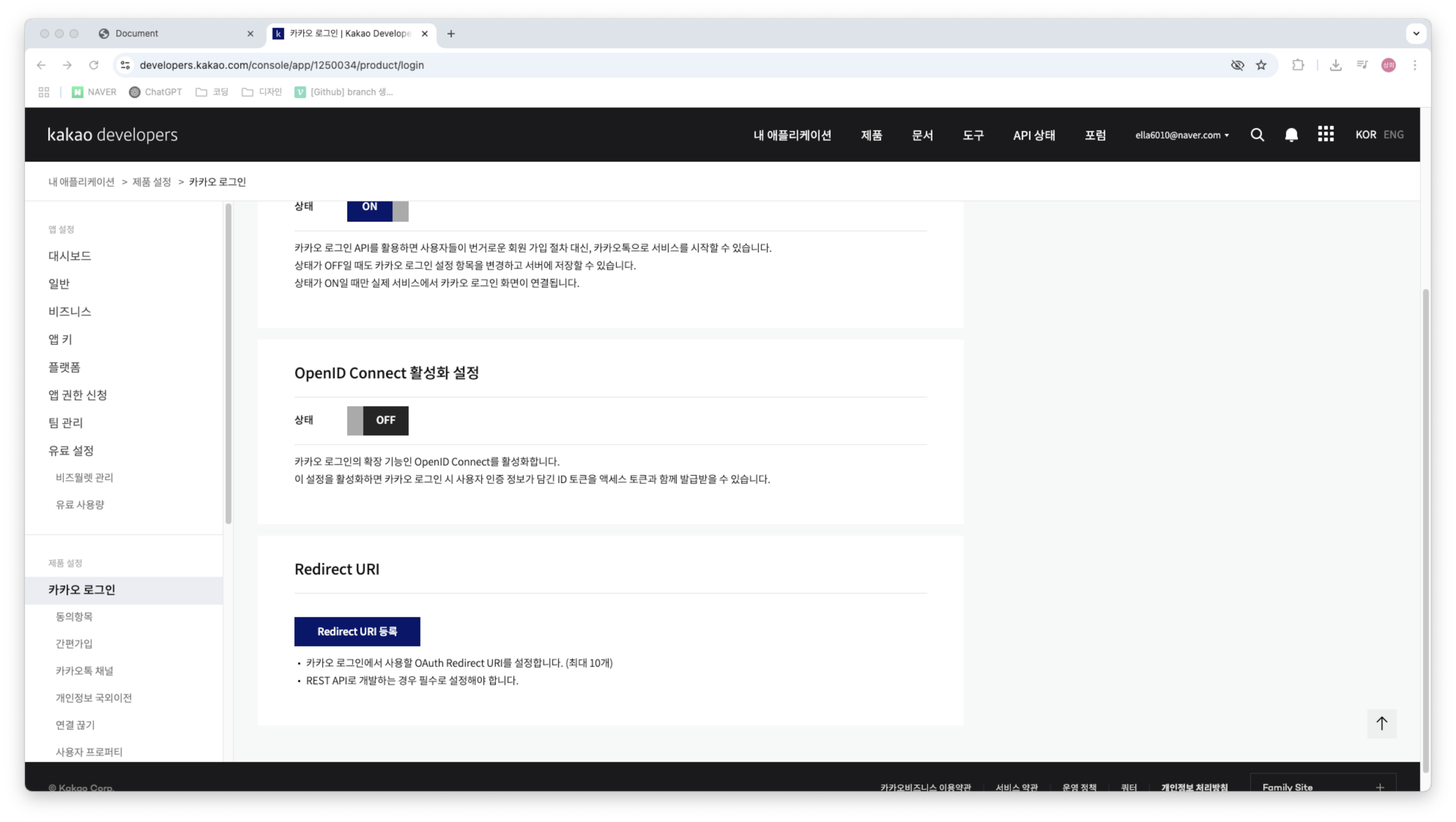
Task: Switch language to KOR
Action: pos(1366,134)
